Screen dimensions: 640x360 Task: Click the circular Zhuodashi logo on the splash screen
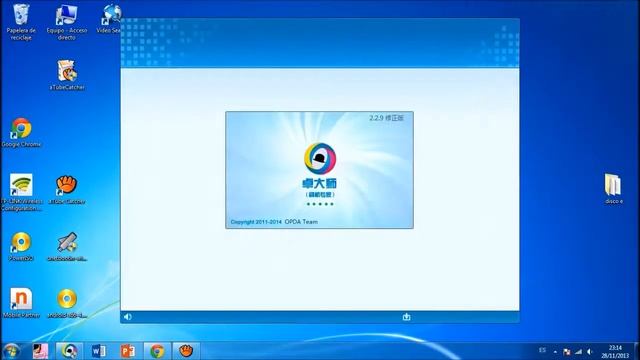tap(320, 158)
